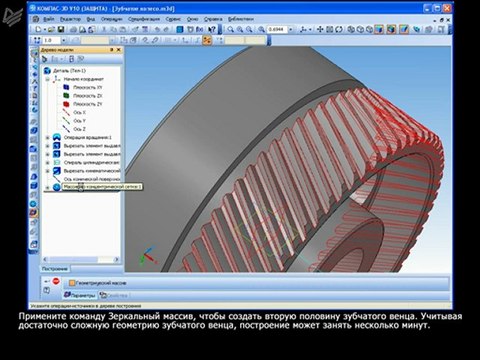Activate the context help arrow-question icon
This screenshot has height=360, width=480.
pyautogui.click(x=212, y=30)
